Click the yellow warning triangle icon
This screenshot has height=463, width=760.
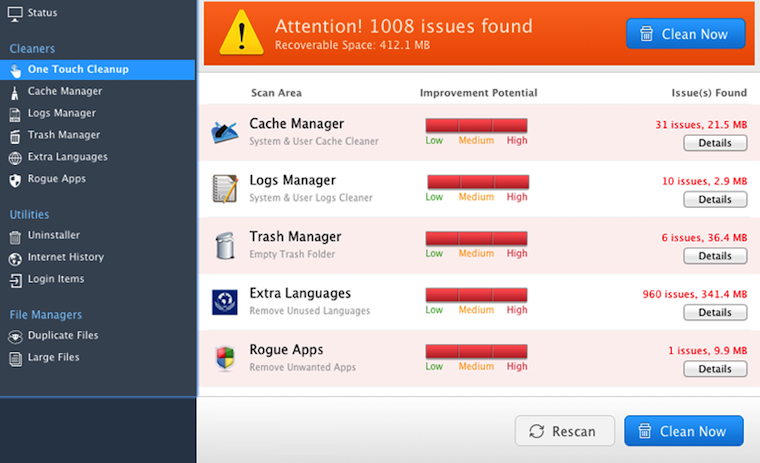[240, 33]
